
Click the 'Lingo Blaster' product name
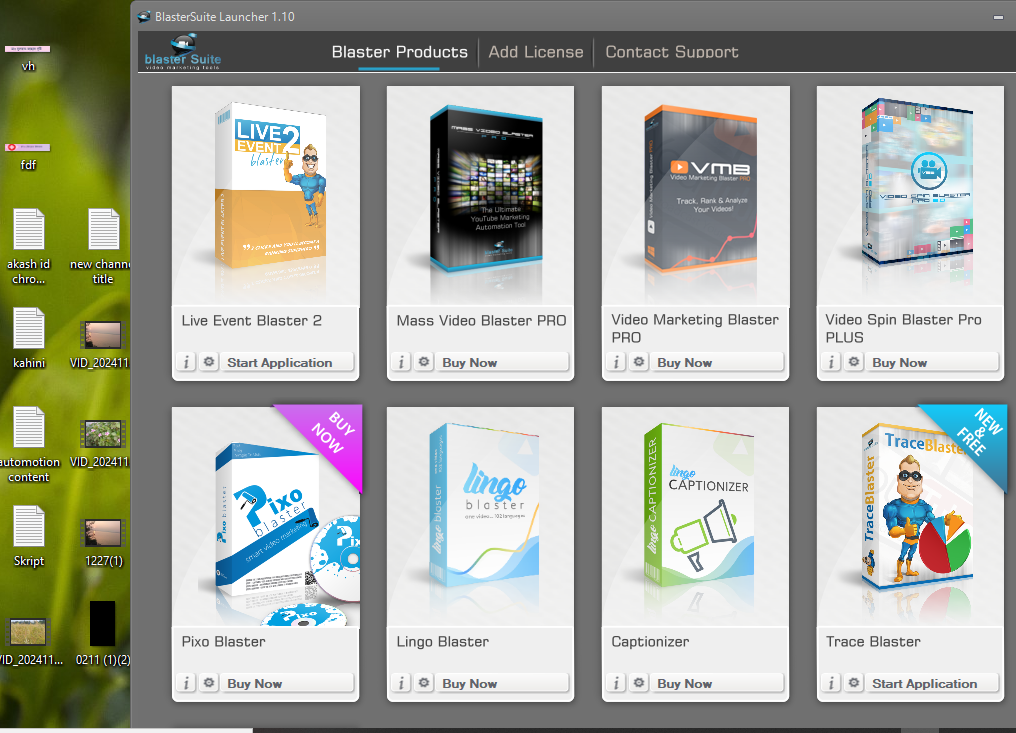pyautogui.click(x=443, y=642)
